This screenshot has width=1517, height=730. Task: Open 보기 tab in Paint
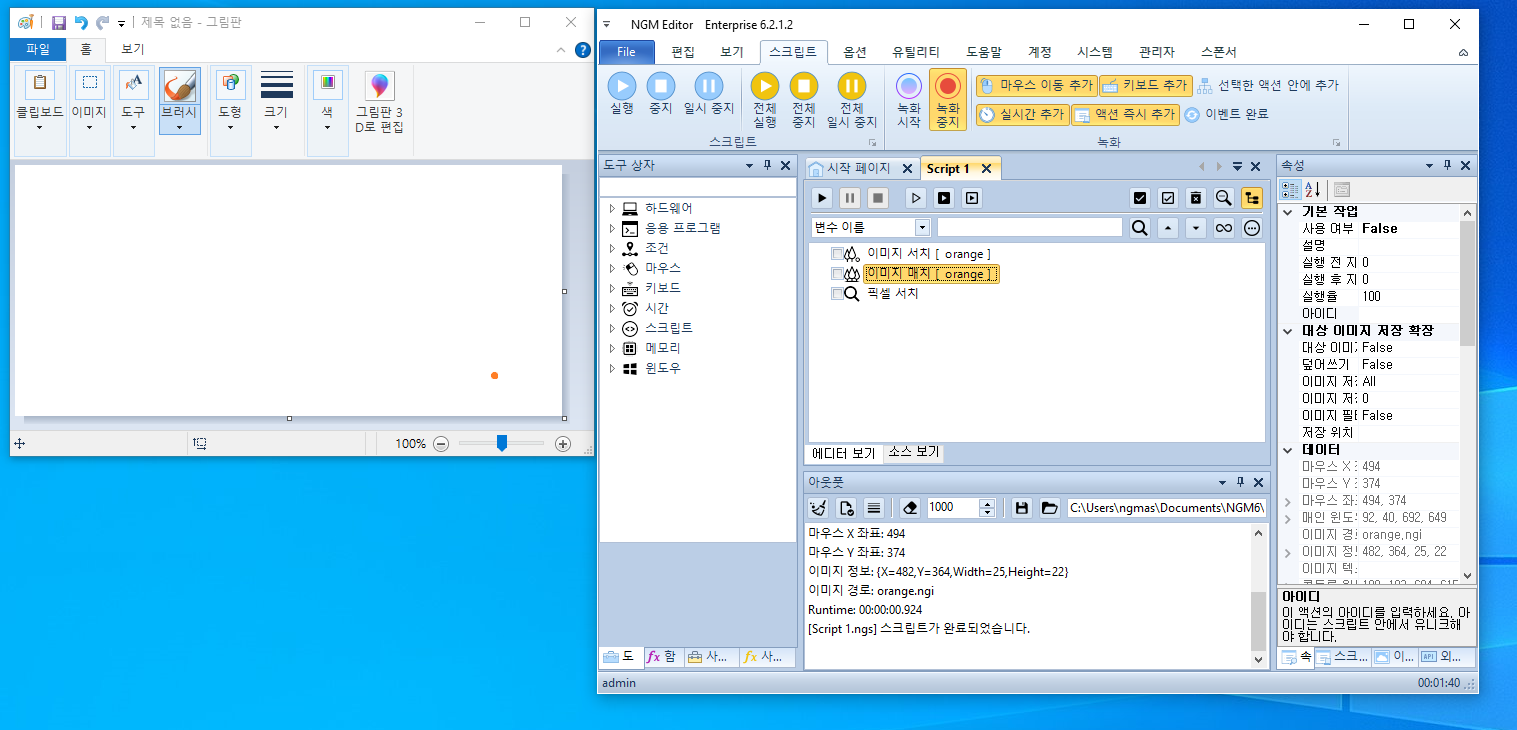132,49
